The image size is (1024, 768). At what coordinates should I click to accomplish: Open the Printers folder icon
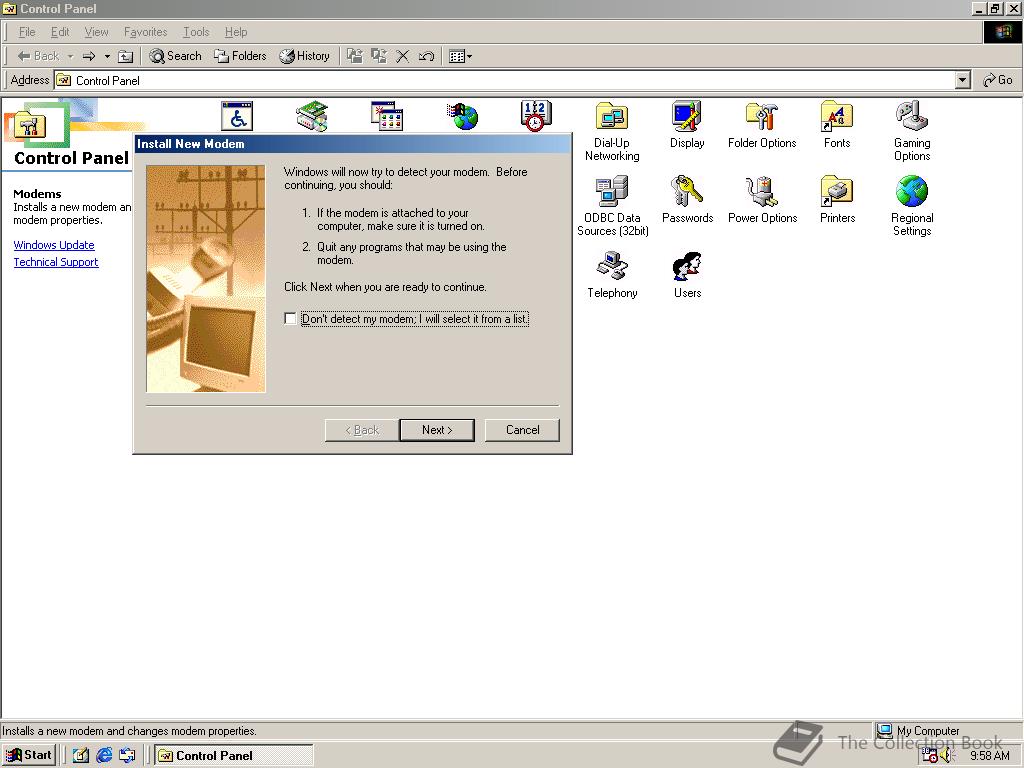[x=838, y=200]
